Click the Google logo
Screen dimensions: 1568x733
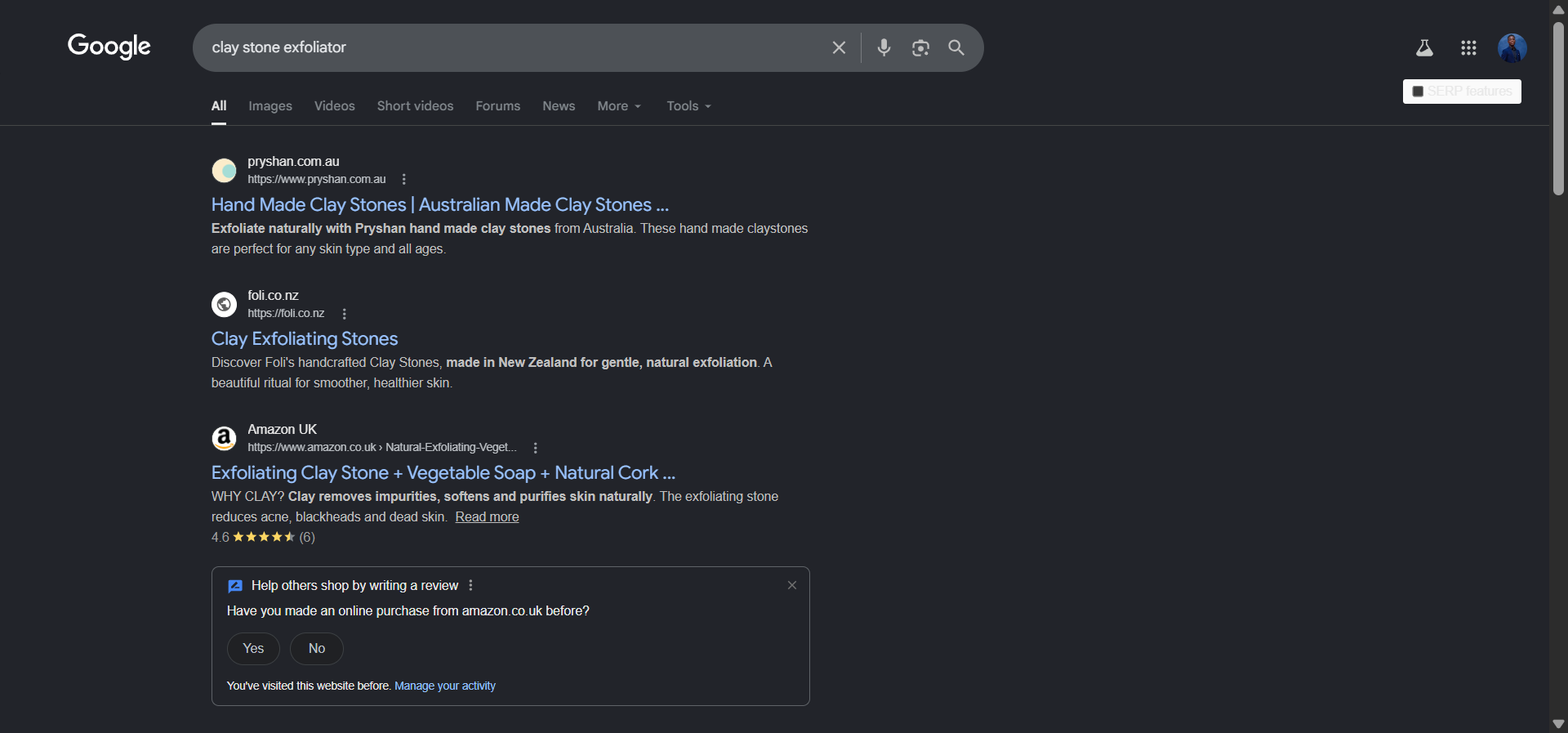(x=109, y=47)
